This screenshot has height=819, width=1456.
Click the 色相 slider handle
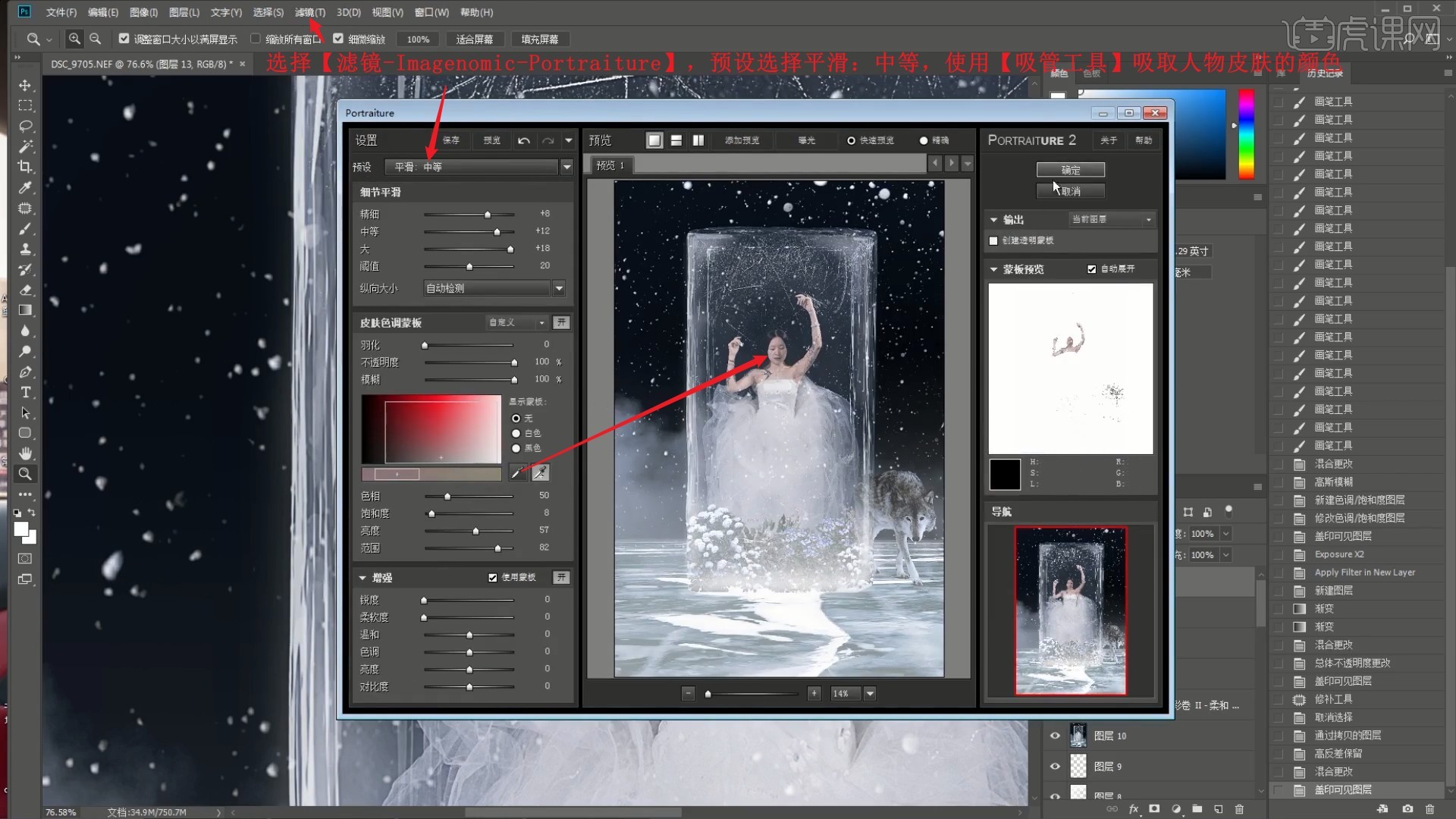[x=447, y=496]
